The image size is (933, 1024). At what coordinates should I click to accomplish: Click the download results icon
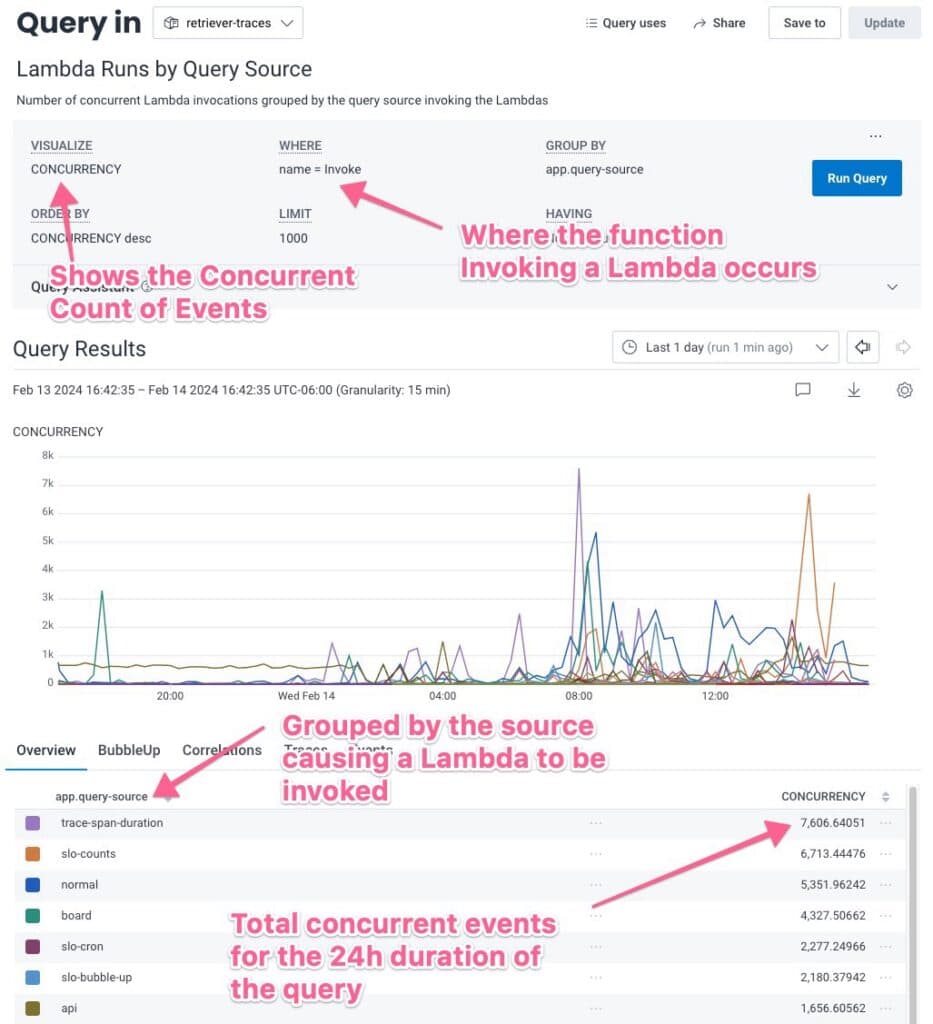pyautogui.click(x=854, y=390)
